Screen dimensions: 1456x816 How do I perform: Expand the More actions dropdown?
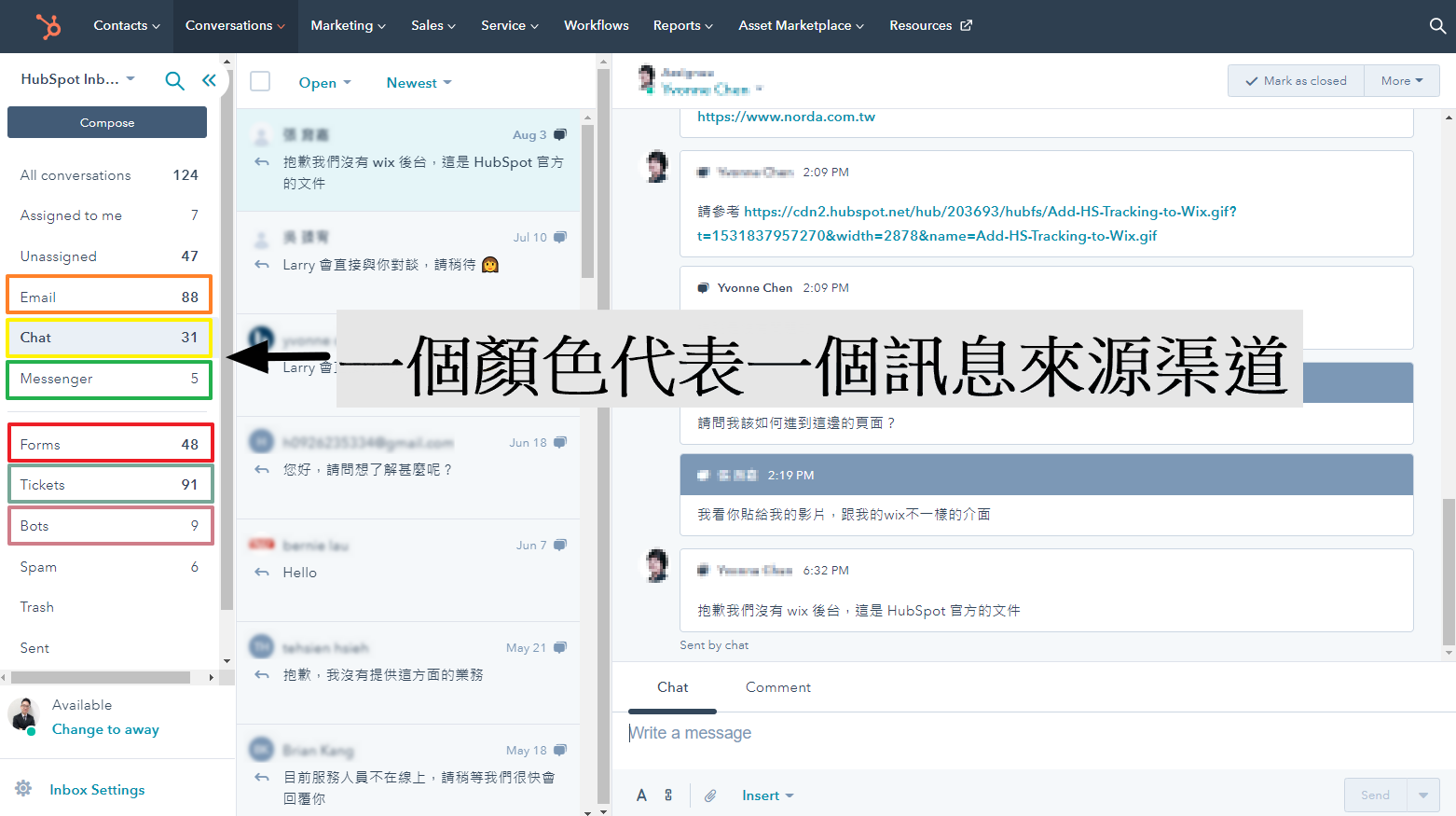coord(1401,81)
